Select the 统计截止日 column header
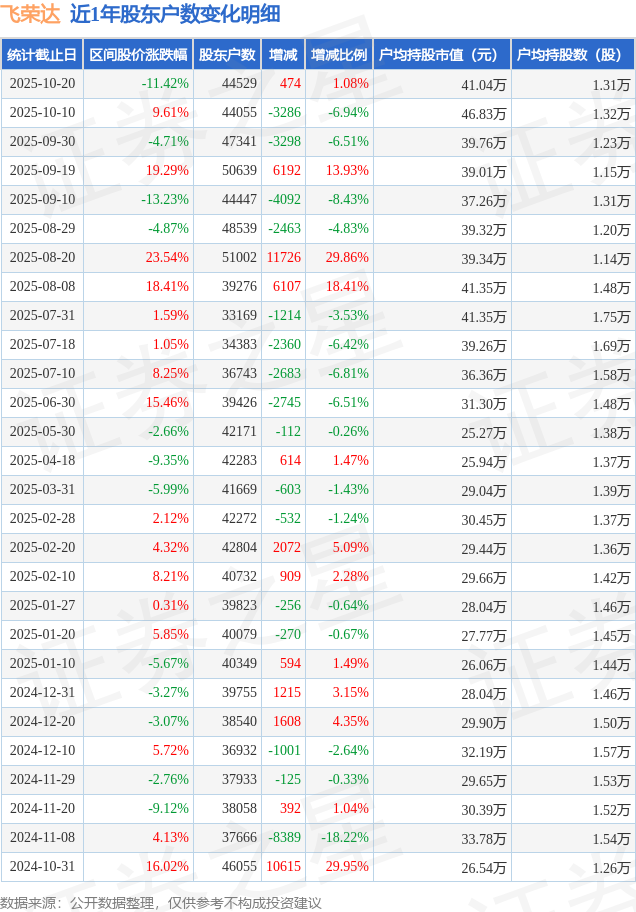This screenshot has width=636, height=912. (x=41, y=55)
